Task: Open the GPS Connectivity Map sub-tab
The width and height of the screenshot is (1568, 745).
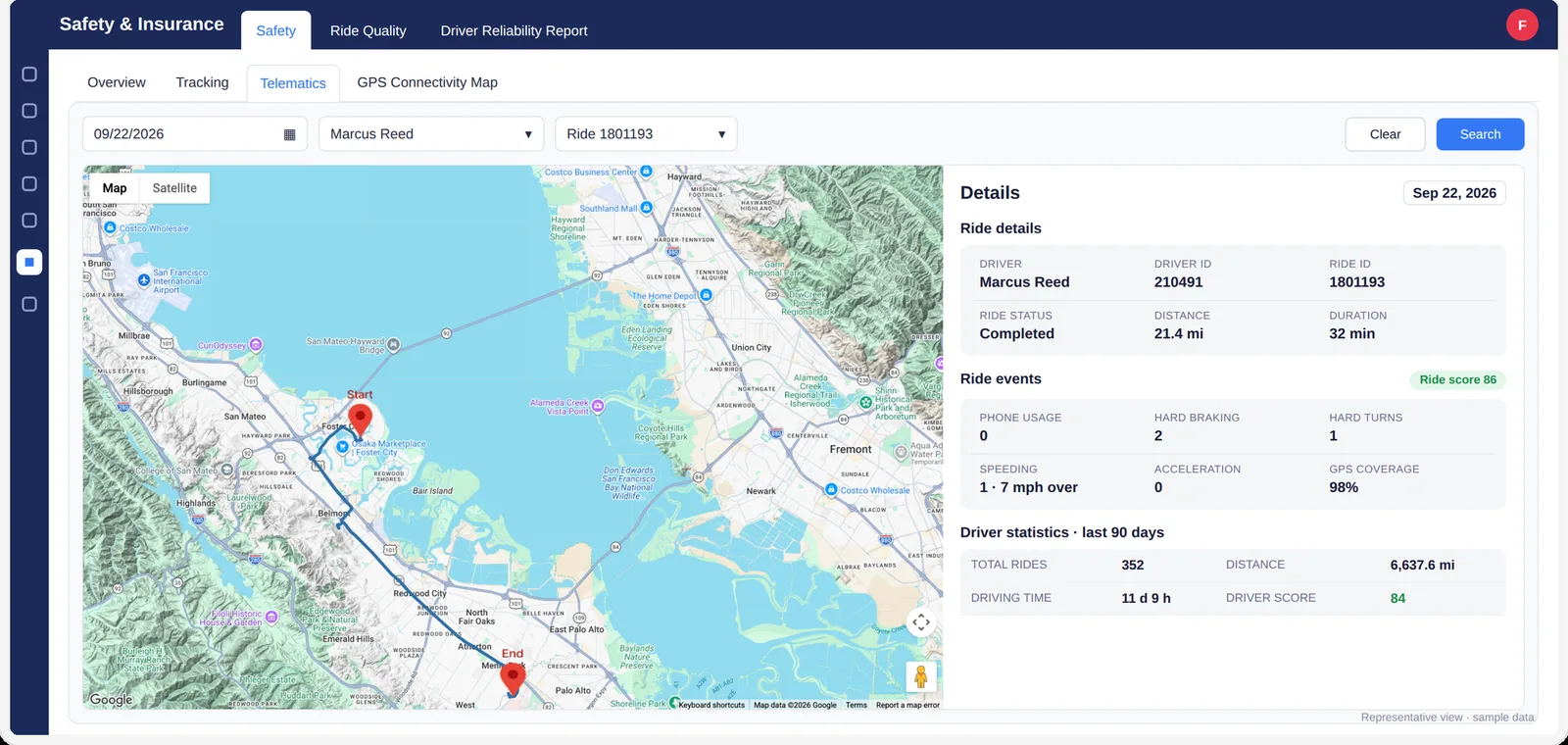Action: [427, 82]
